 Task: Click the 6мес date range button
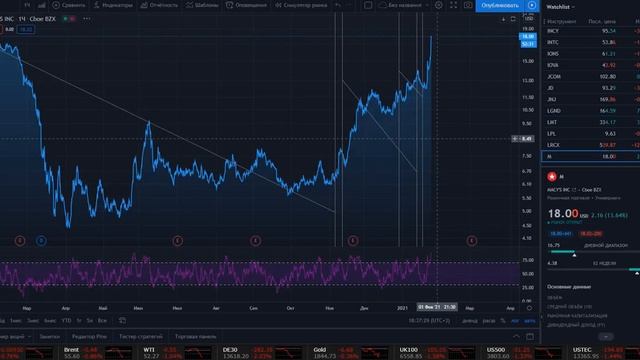(x=50, y=321)
